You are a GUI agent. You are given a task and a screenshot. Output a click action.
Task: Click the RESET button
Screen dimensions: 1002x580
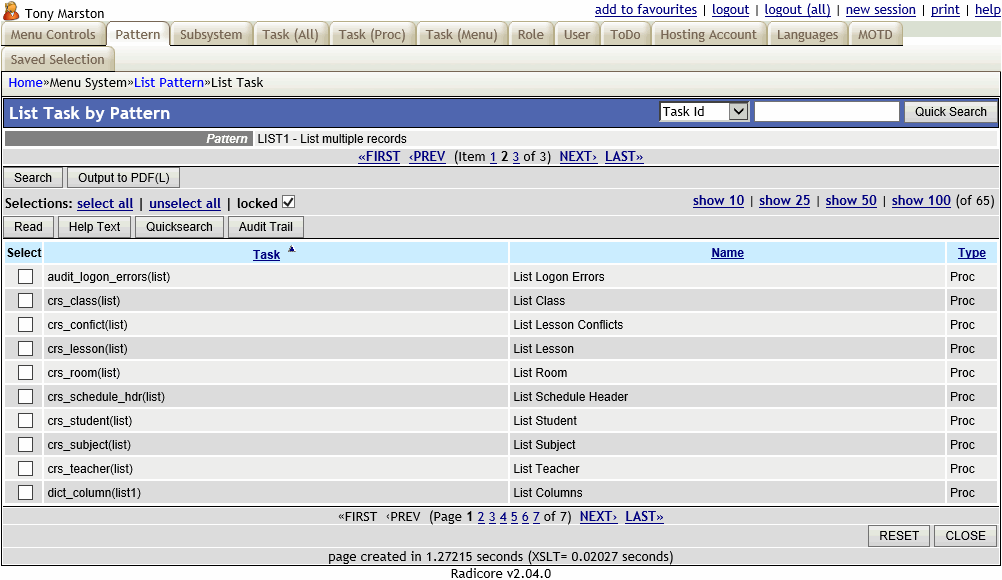pyautogui.click(x=898, y=535)
